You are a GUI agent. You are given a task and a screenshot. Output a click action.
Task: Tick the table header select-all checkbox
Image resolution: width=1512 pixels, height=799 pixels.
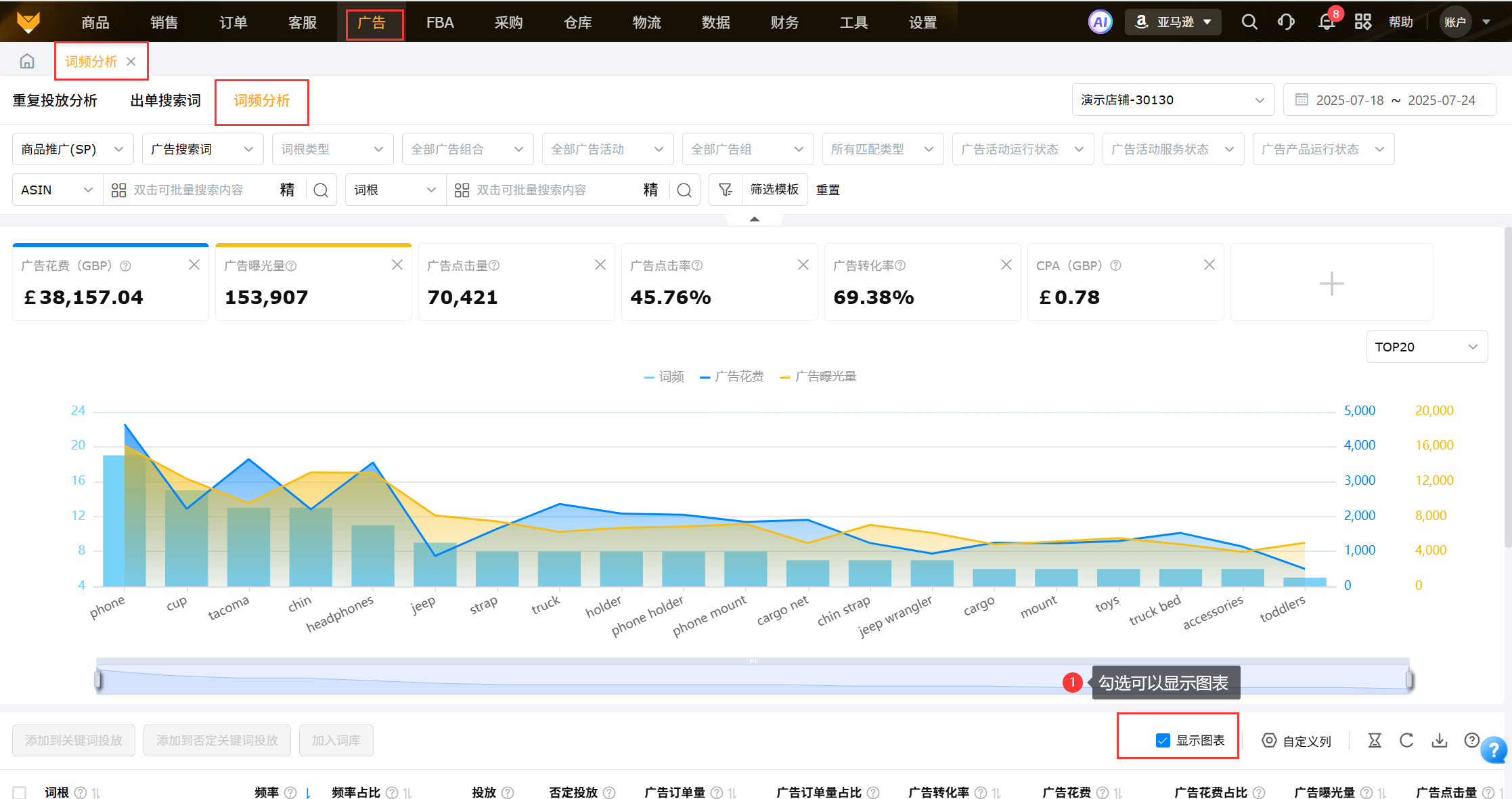click(x=20, y=792)
